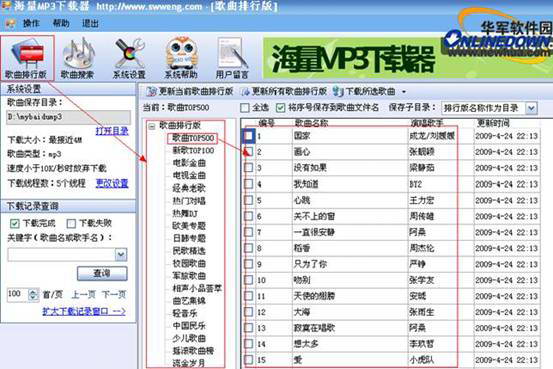Select 热门对唱 in the tree

pyautogui.click(x=189, y=201)
